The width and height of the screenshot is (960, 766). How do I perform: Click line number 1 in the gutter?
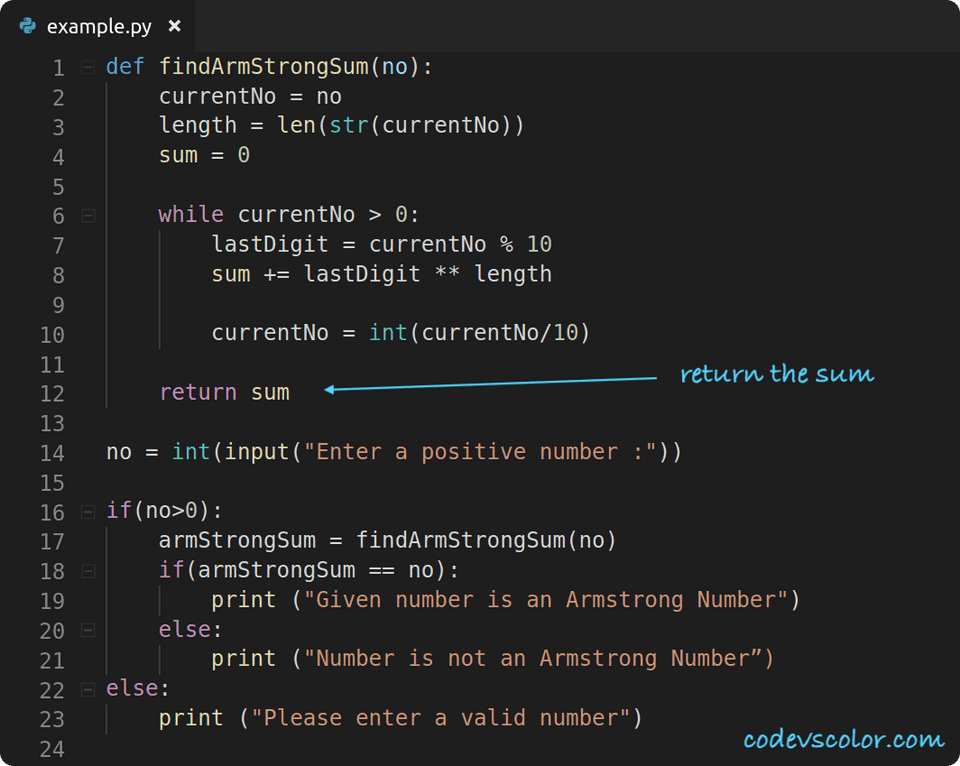pos(58,67)
